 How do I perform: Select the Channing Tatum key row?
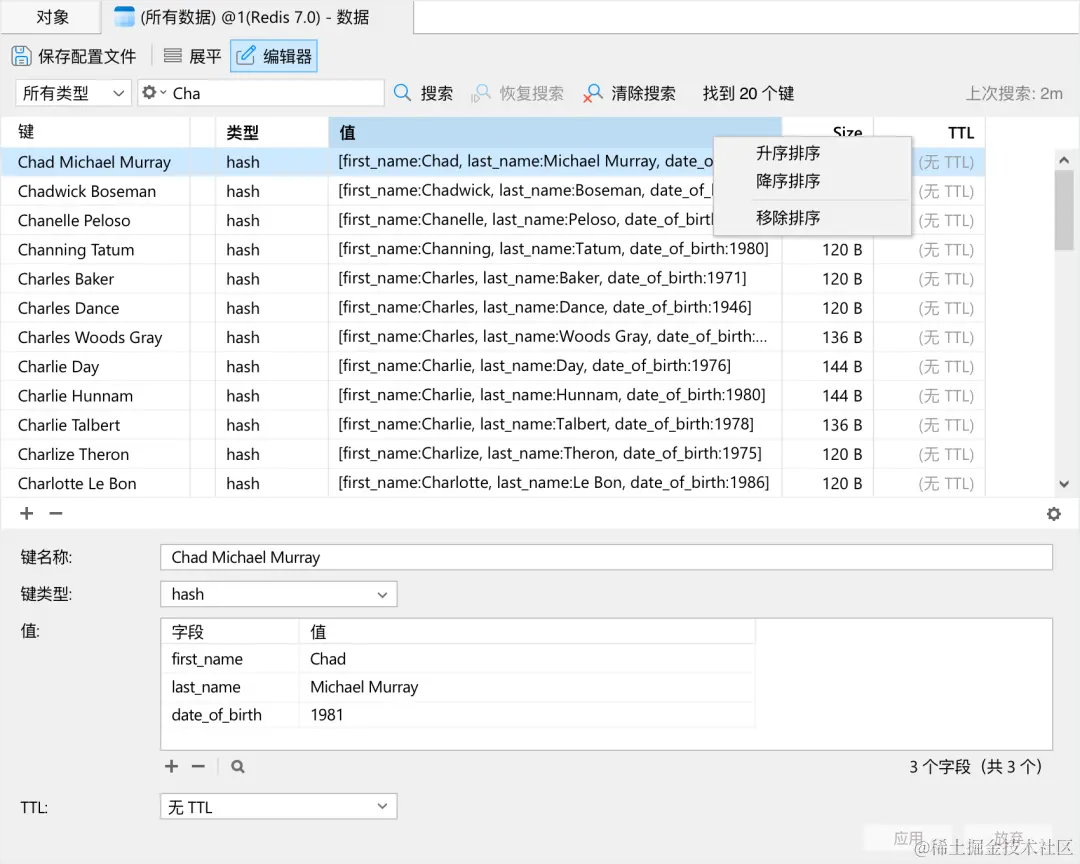(493, 249)
